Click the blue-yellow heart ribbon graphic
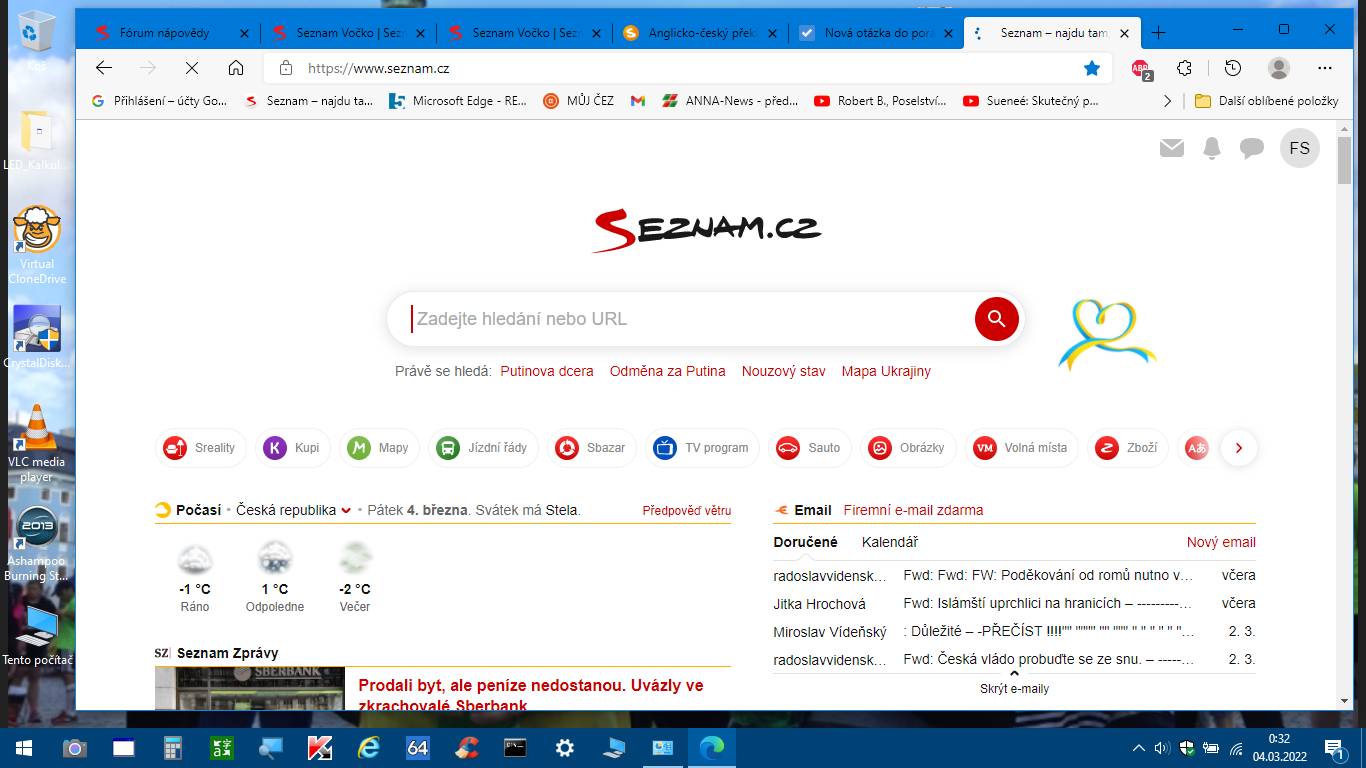The image size is (1366, 768). [1107, 334]
